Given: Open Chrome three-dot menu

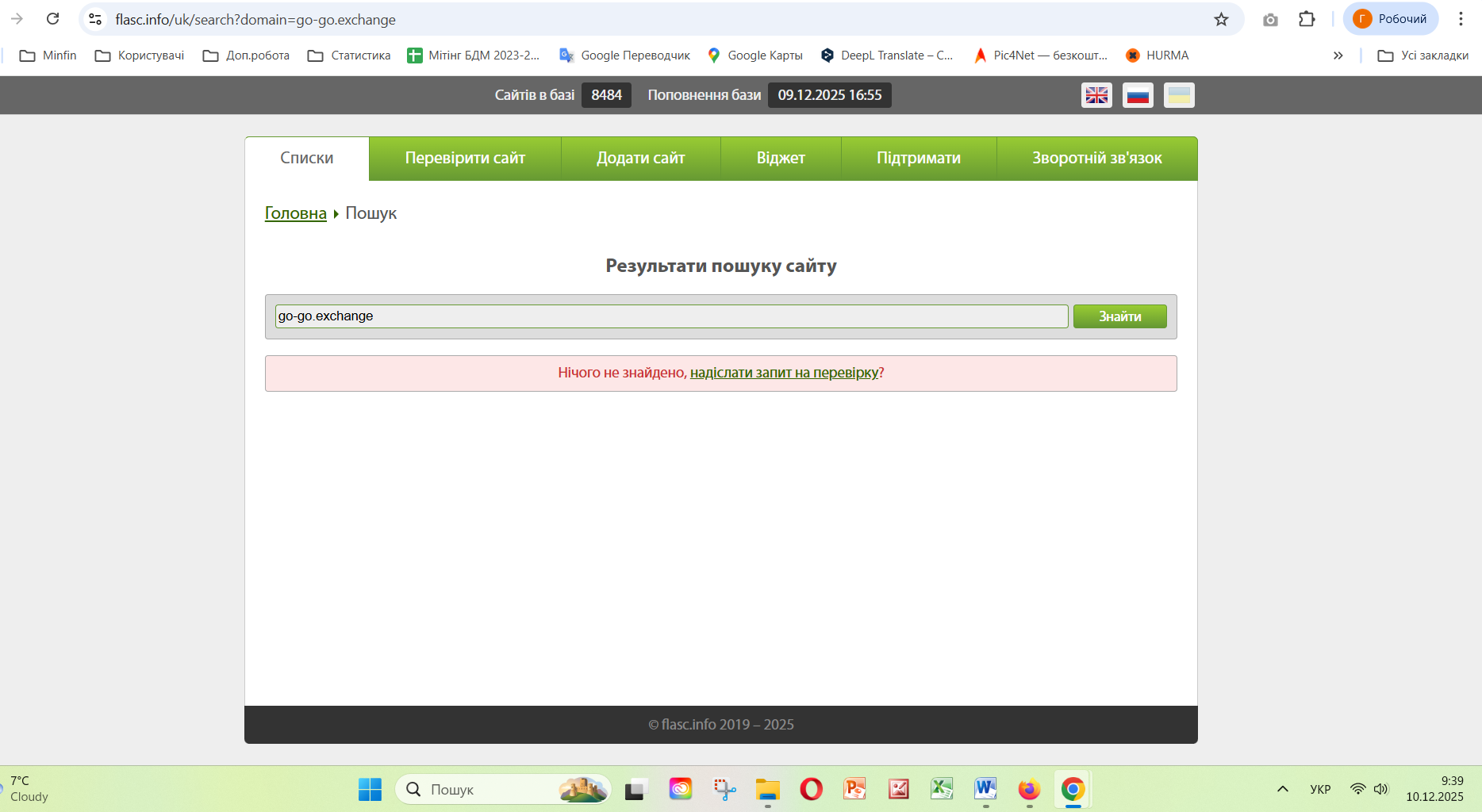Looking at the screenshot, I should [x=1461, y=19].
